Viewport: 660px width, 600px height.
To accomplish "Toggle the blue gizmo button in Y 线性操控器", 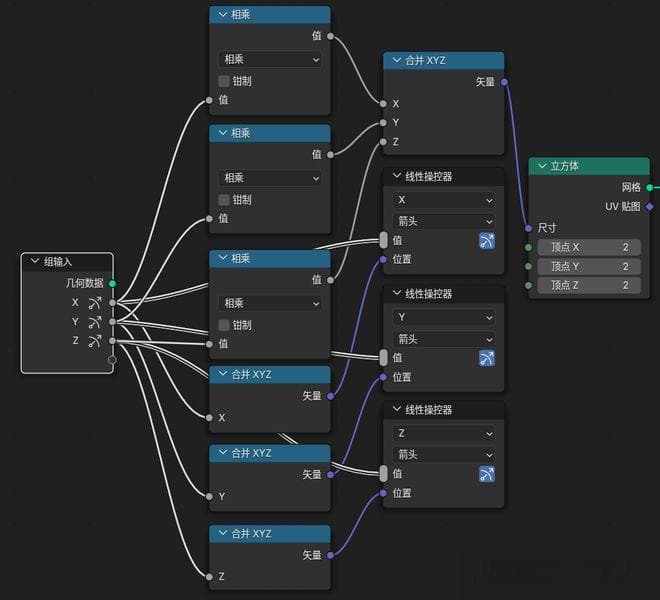I will pos(487,358).
